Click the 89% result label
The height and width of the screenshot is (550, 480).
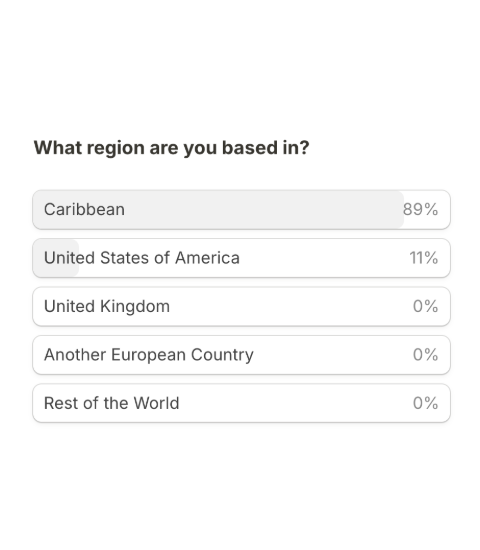(x=420, y=209)
